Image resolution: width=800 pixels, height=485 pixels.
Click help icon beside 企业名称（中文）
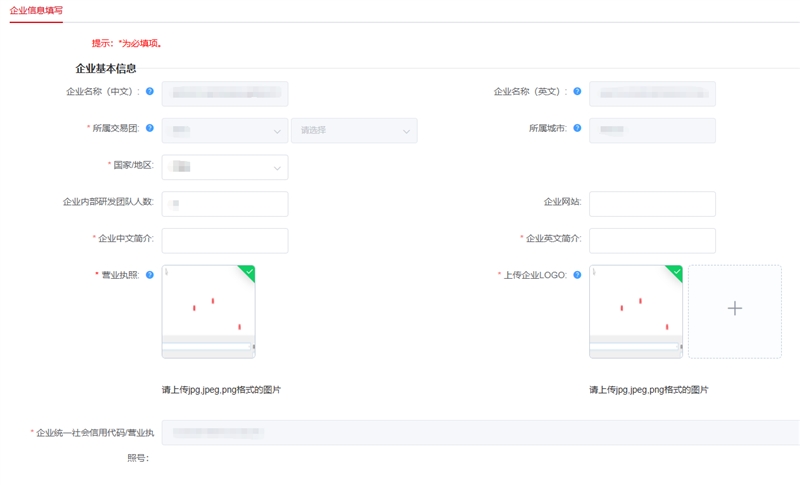point(149,91)
